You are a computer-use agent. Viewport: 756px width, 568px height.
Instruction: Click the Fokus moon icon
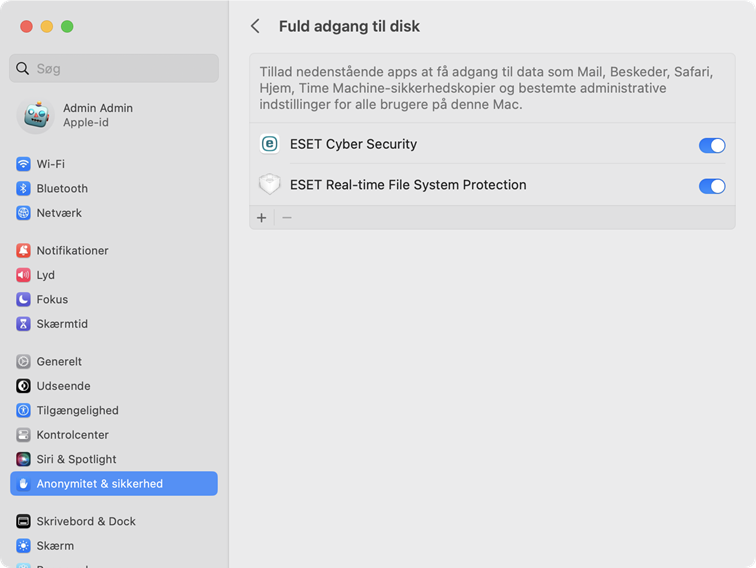point(23,299)
